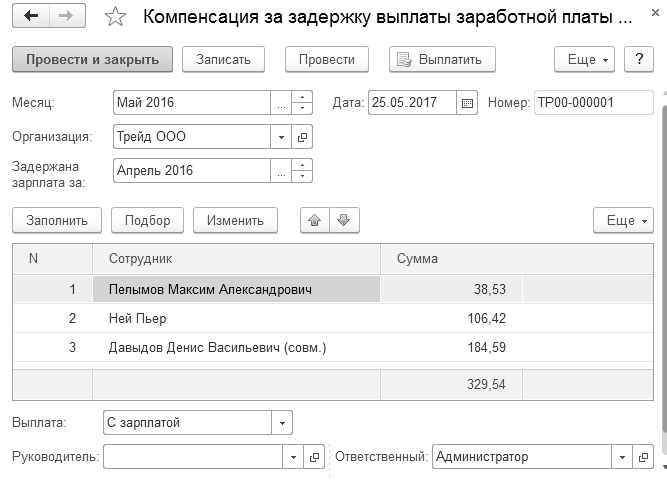Open the Организация record via open icon
This screenshot has width=667, height=489.
click(303, 137)
